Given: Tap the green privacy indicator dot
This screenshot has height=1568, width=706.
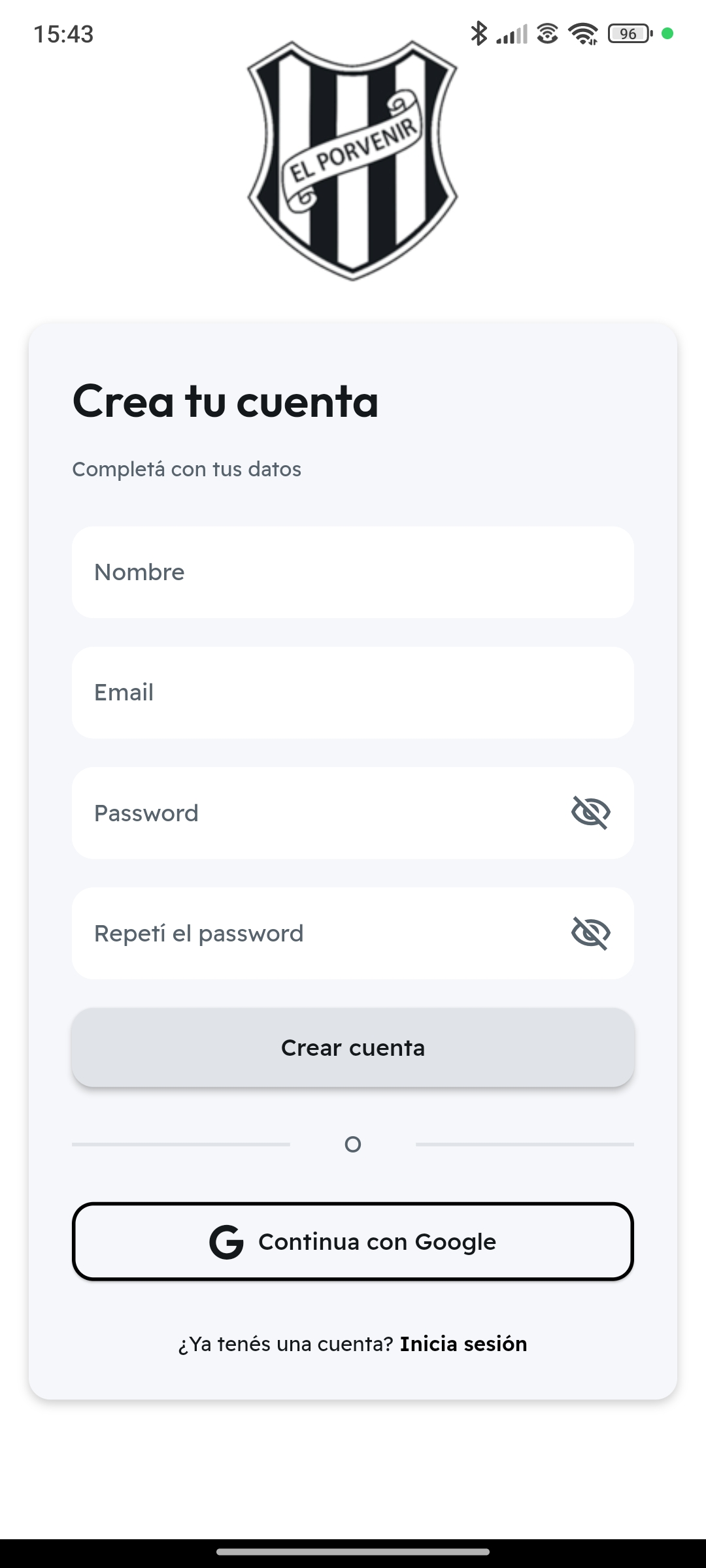Looking at the screenshot, I should click(x=667, y=33).
